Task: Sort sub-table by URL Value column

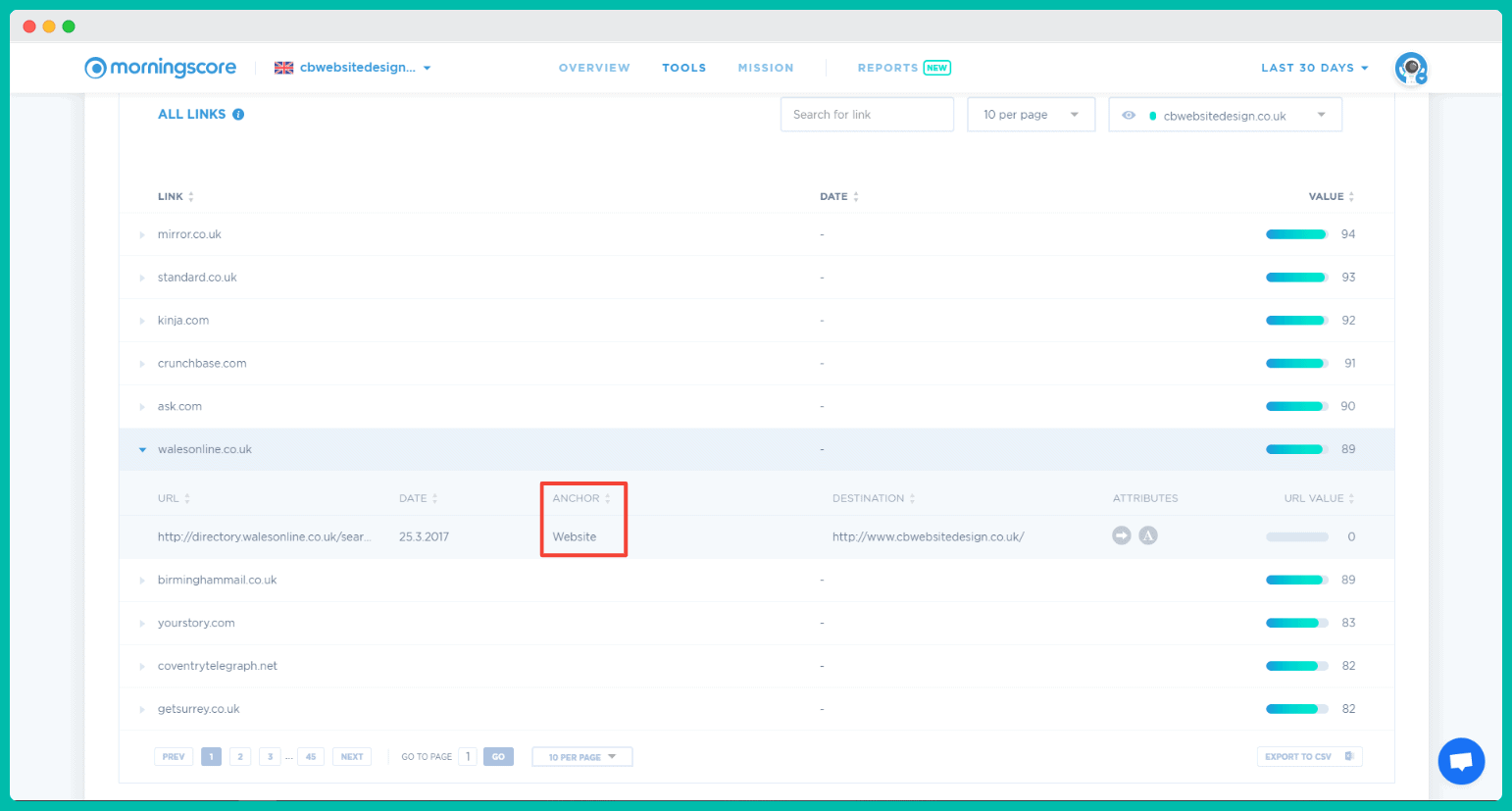Action: pos(1320,498)
